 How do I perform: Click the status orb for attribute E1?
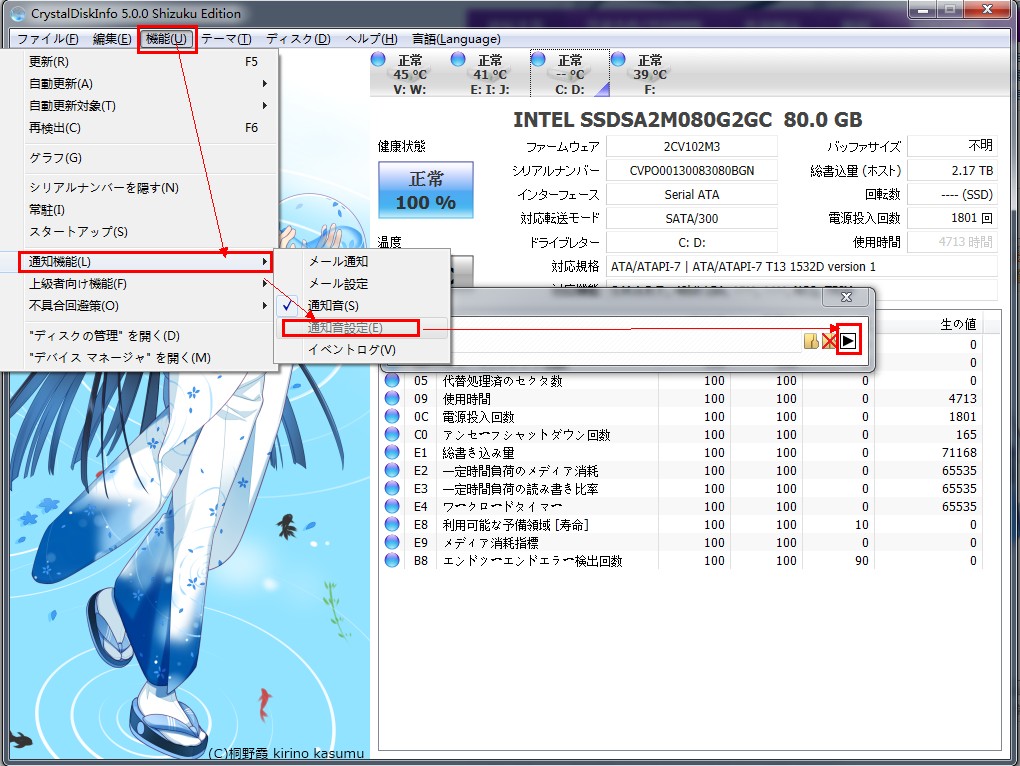(392, 453)
